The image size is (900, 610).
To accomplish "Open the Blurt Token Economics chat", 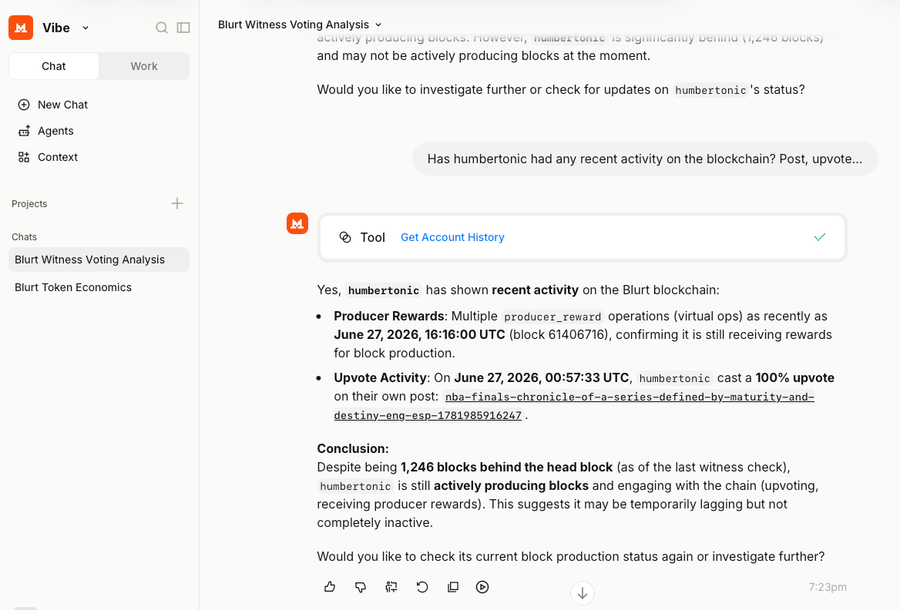I will click(73, 287).
